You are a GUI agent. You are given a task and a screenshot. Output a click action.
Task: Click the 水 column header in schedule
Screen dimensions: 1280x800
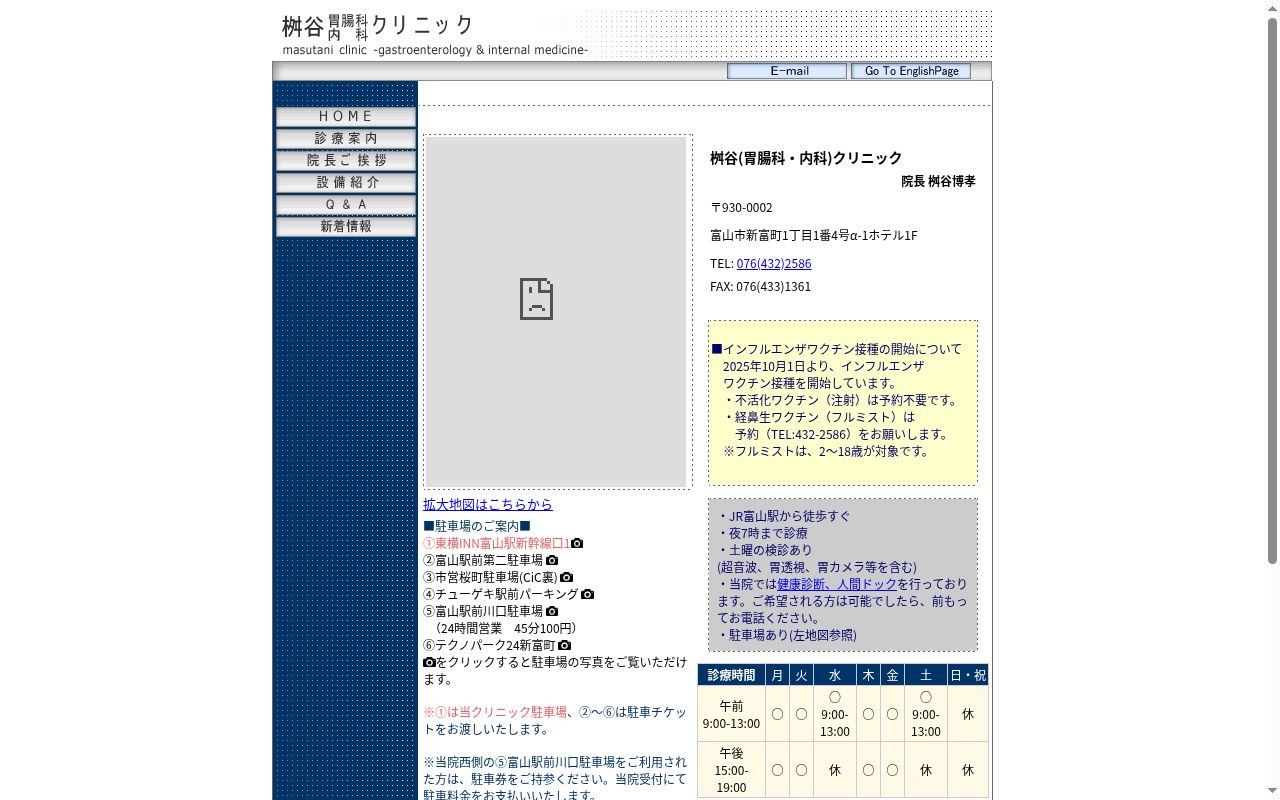point(835,675)
